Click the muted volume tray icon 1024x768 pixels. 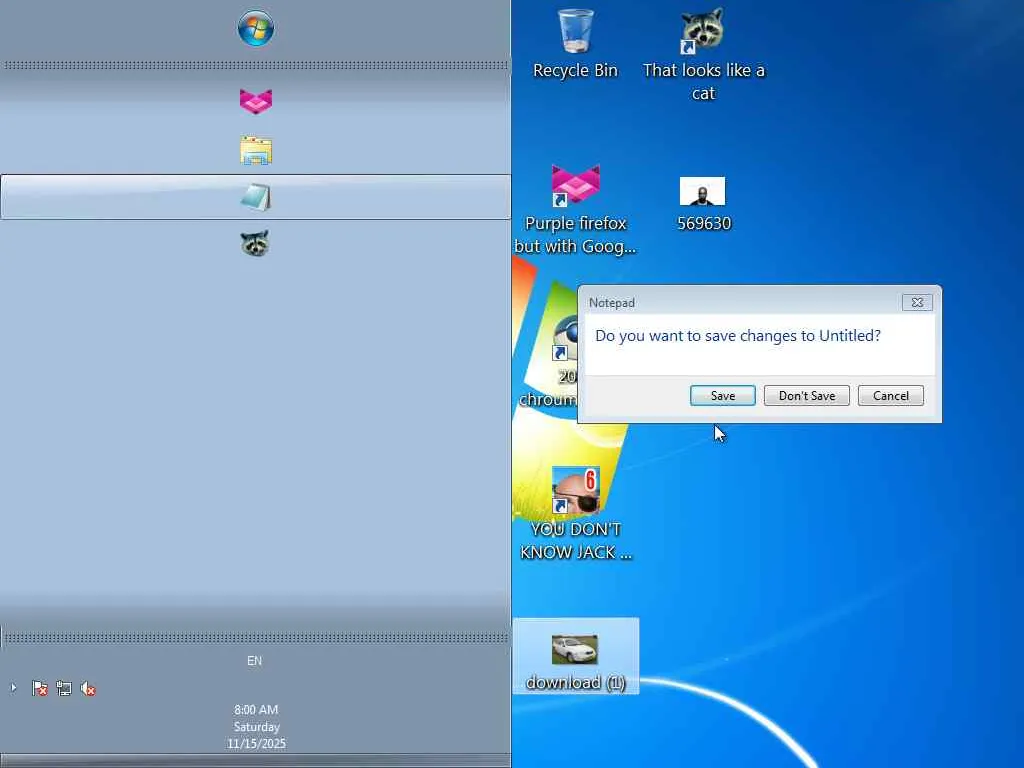pos(88,688)
